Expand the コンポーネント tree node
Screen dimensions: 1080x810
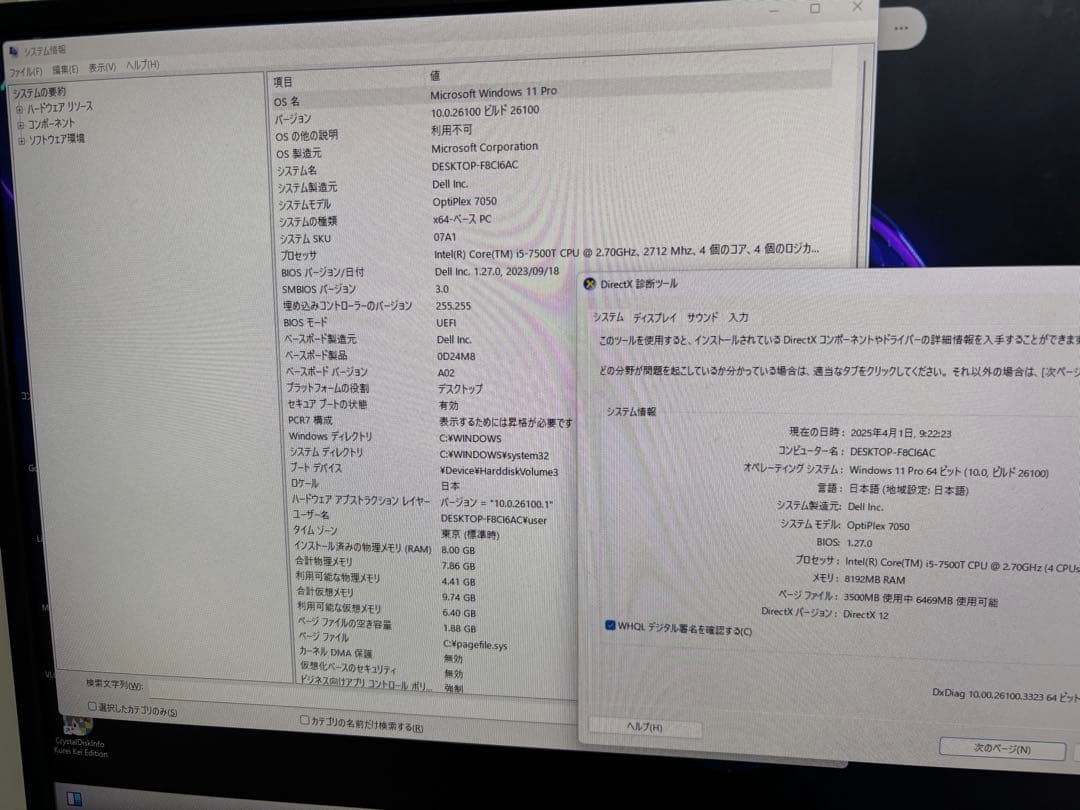click(x=21, y=125)
